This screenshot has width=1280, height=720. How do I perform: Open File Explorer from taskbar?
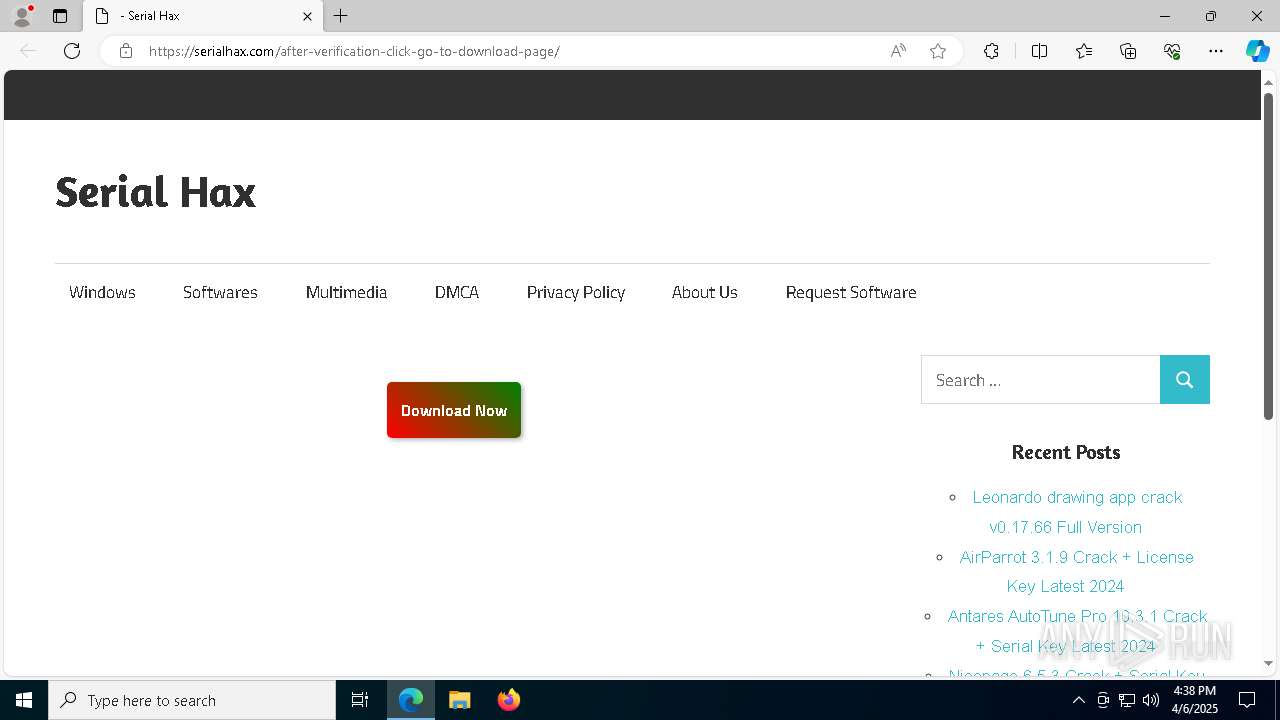460,700
